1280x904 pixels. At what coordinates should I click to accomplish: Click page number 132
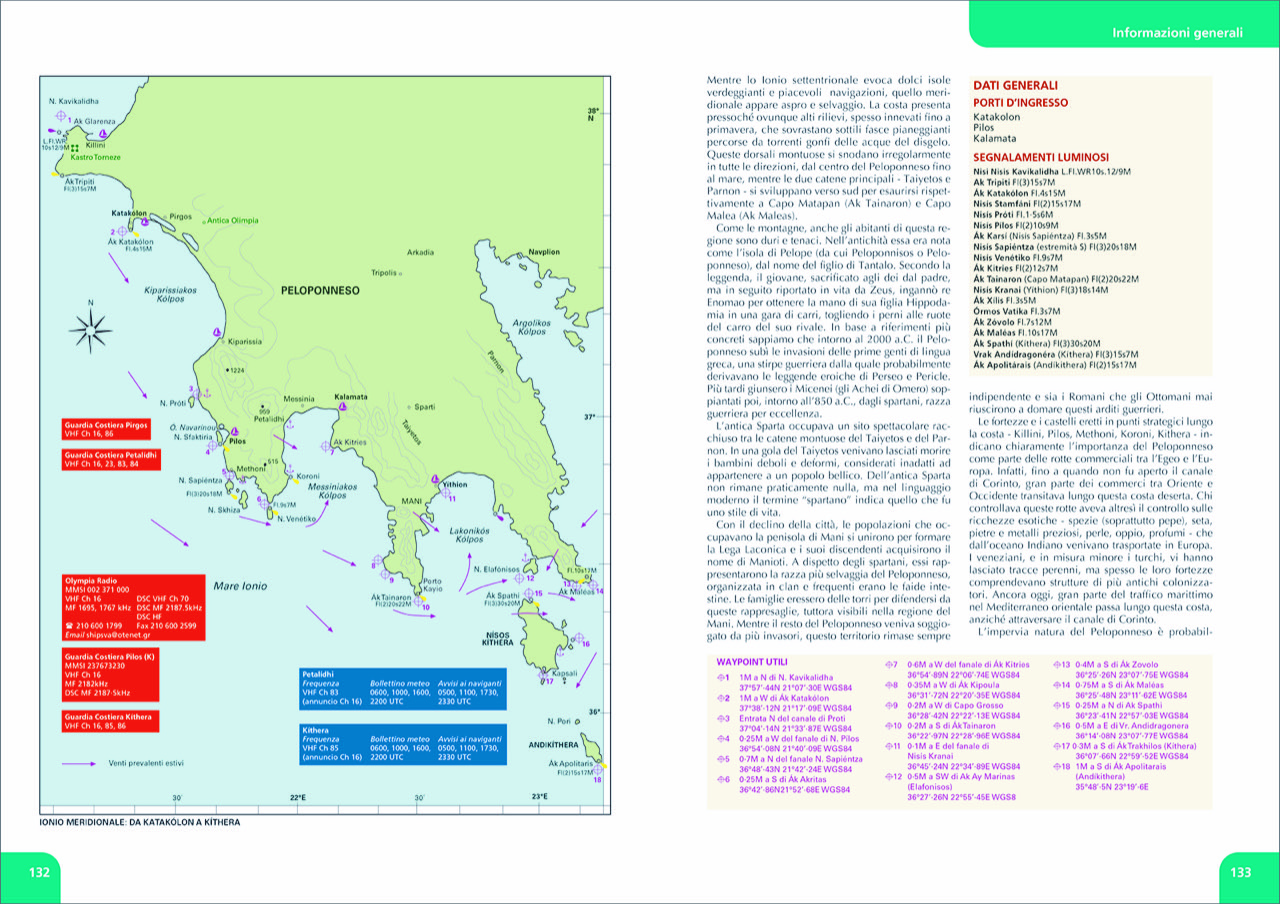(39, 872)
